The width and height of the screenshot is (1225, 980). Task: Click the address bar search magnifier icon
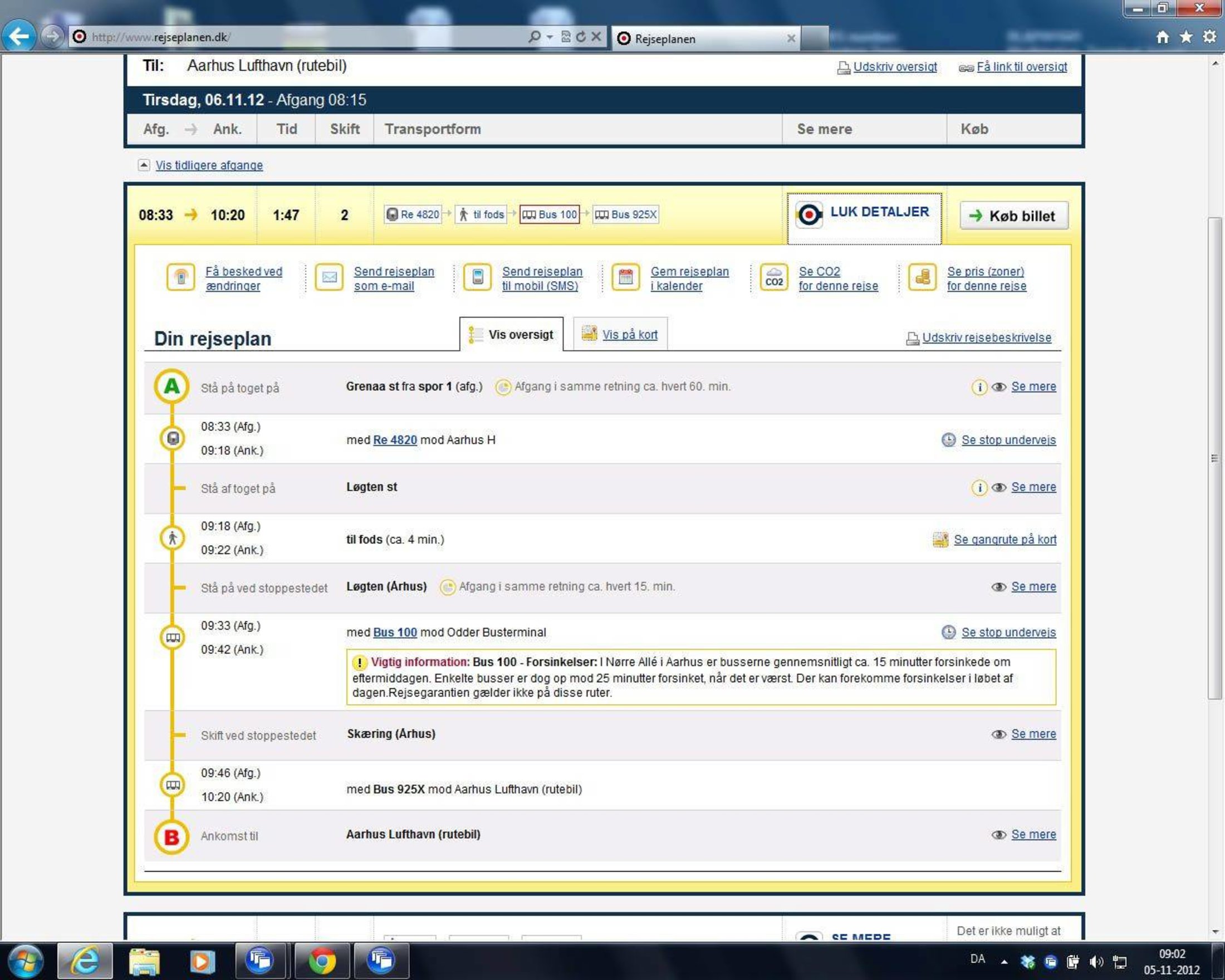(x=533, y=37)
